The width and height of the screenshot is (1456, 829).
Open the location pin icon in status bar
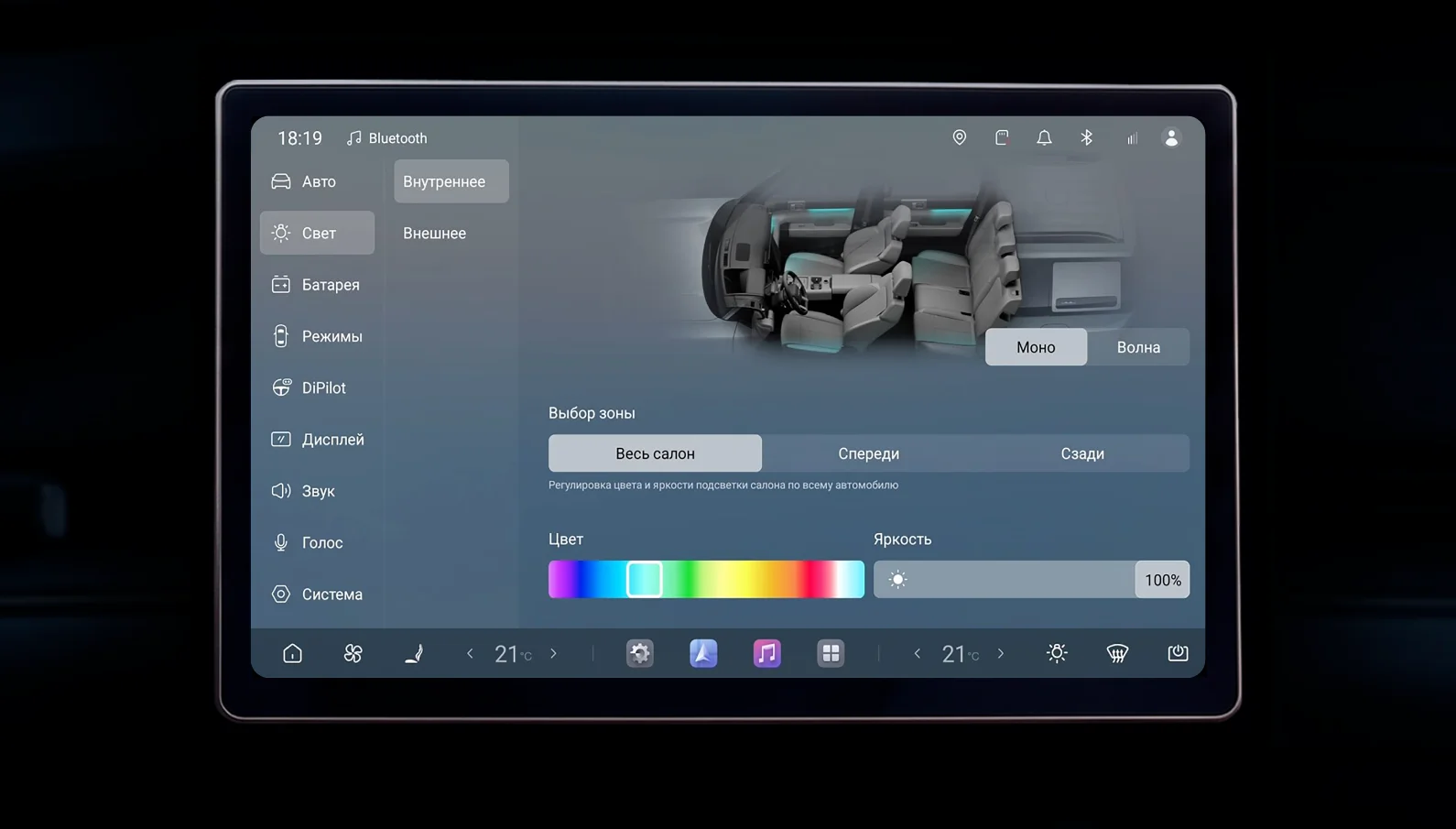[x=959, y=137]
